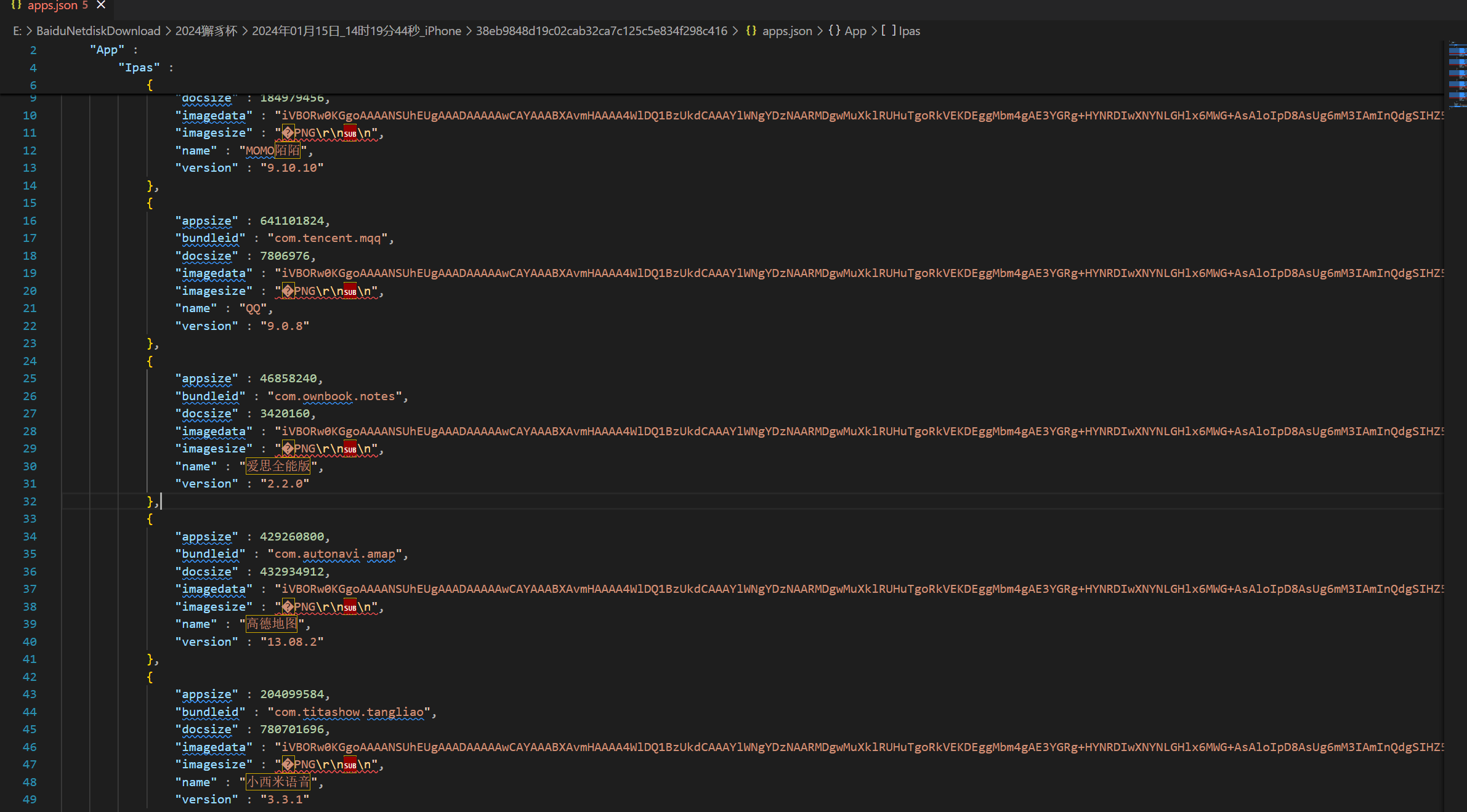Click the app name "QQ" value
The image size is (1467, 812).
tap(253, 308)
